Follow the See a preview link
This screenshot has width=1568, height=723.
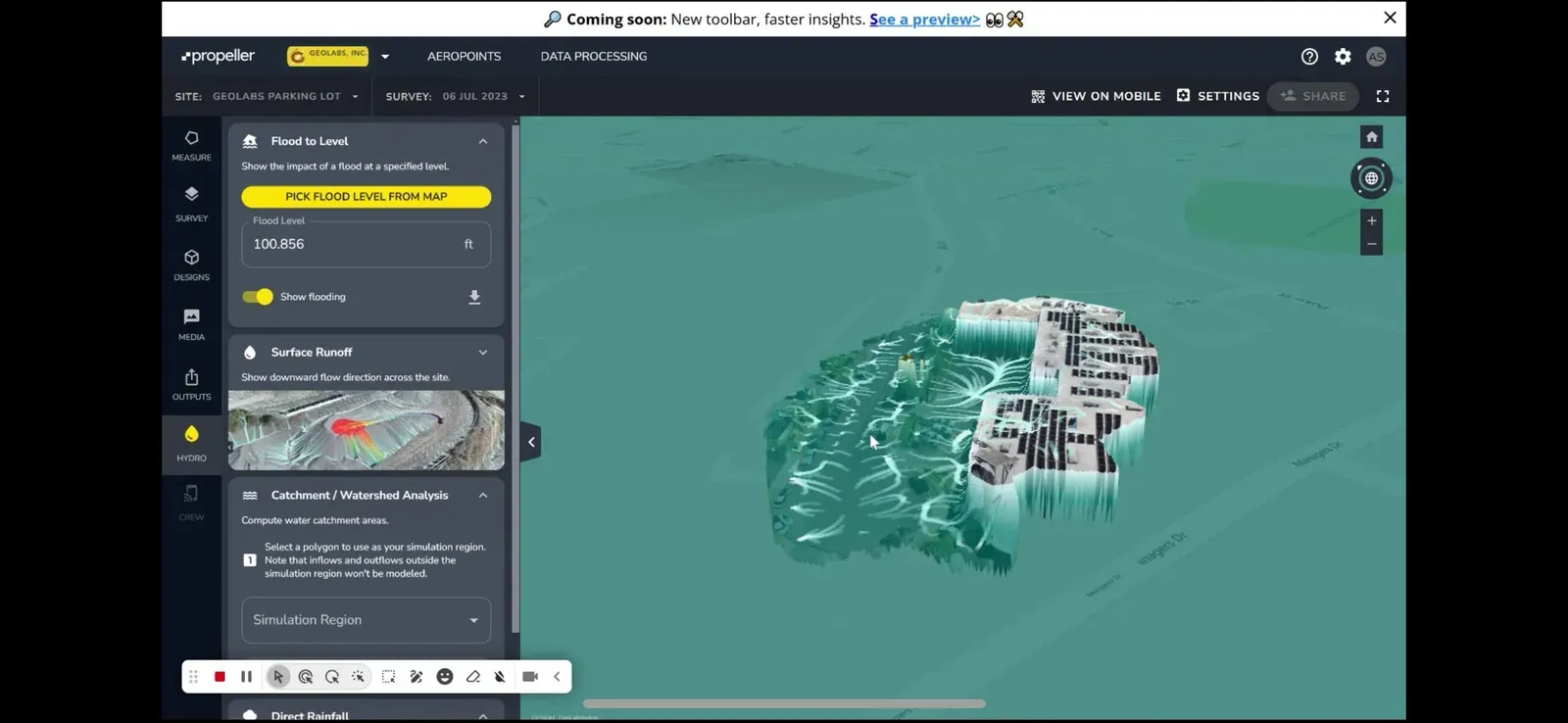(x=924, y=20)
